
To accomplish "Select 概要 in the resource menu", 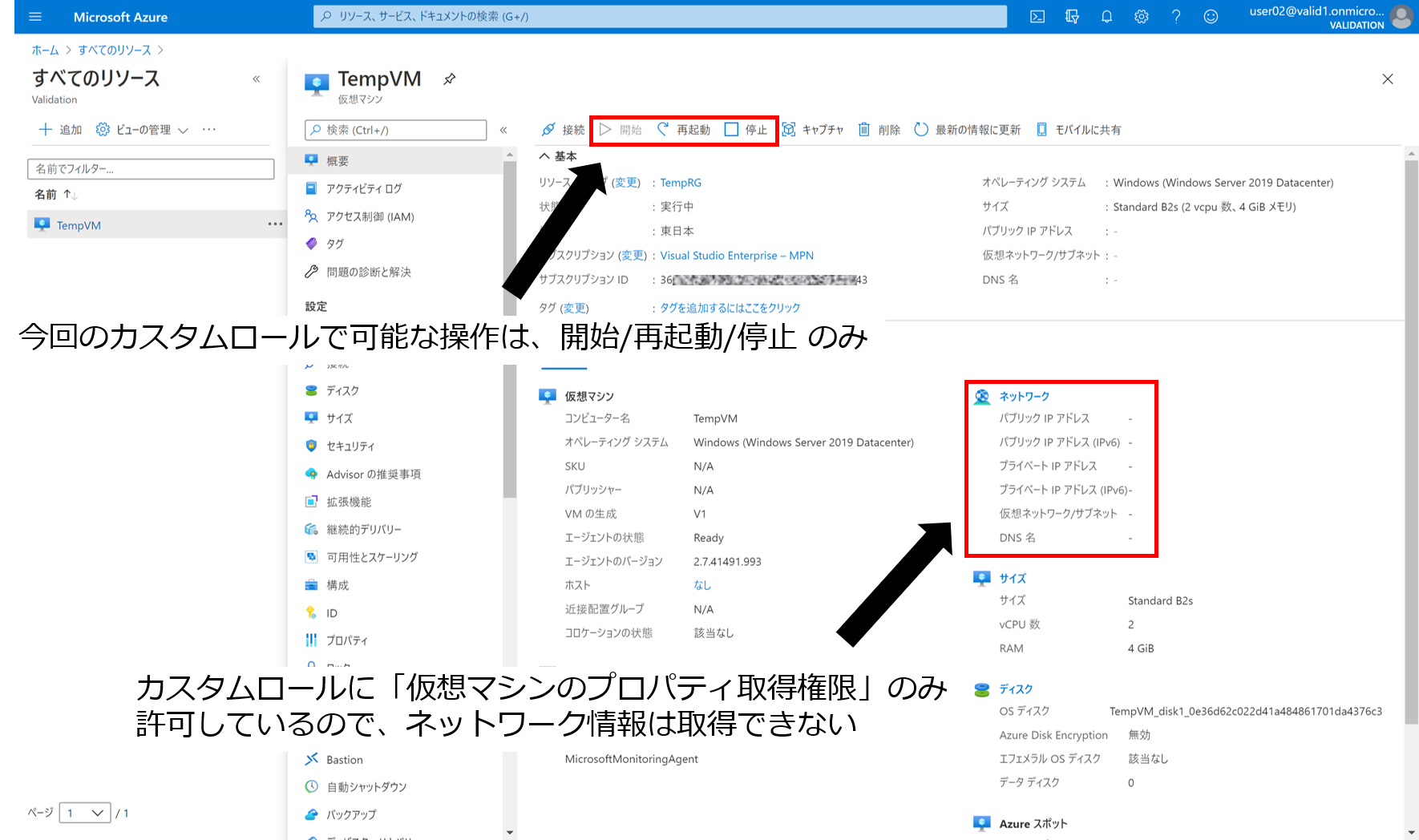I will [x=396, y=161].
